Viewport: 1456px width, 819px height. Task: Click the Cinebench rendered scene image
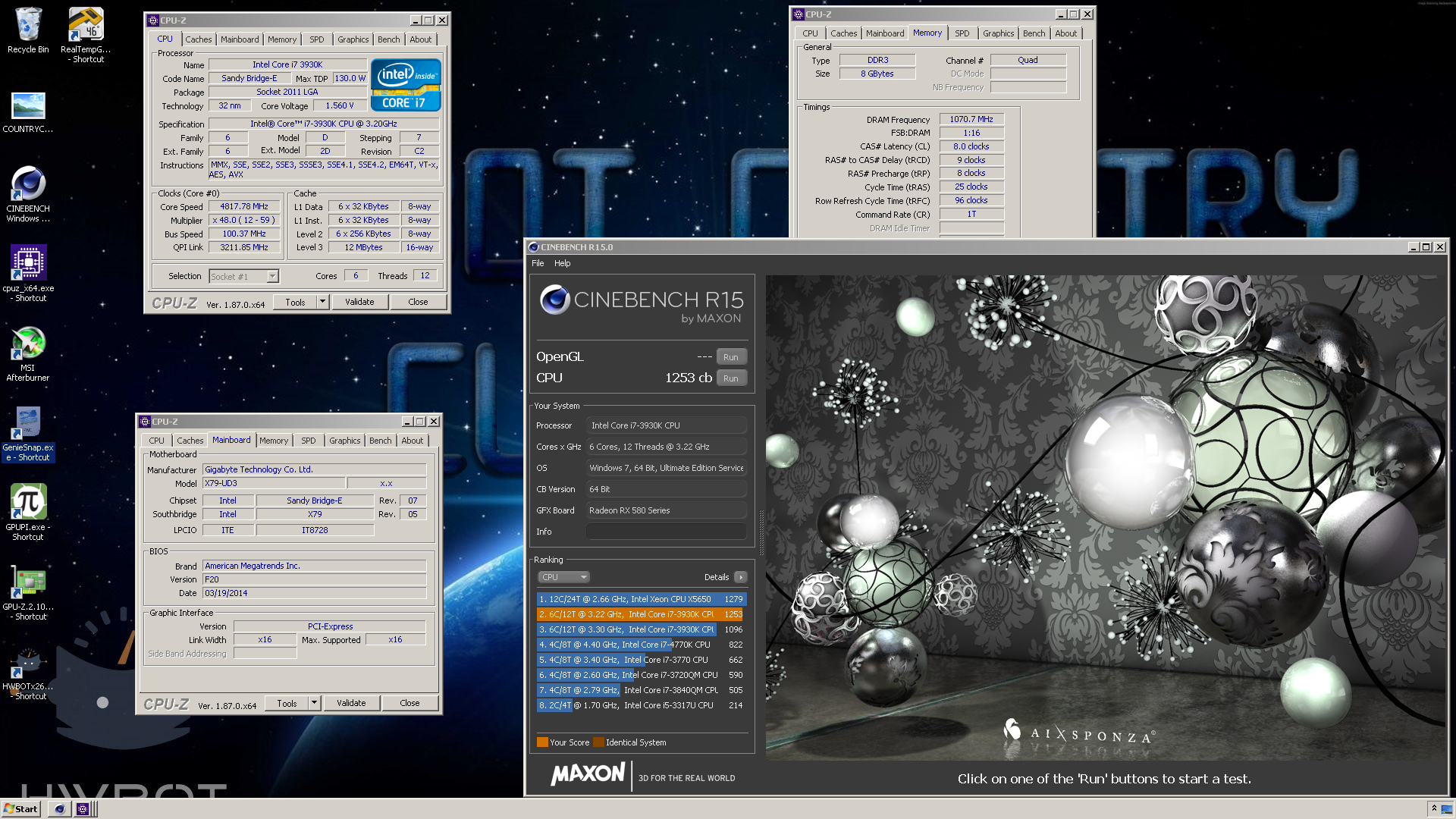coord(1105,517)
